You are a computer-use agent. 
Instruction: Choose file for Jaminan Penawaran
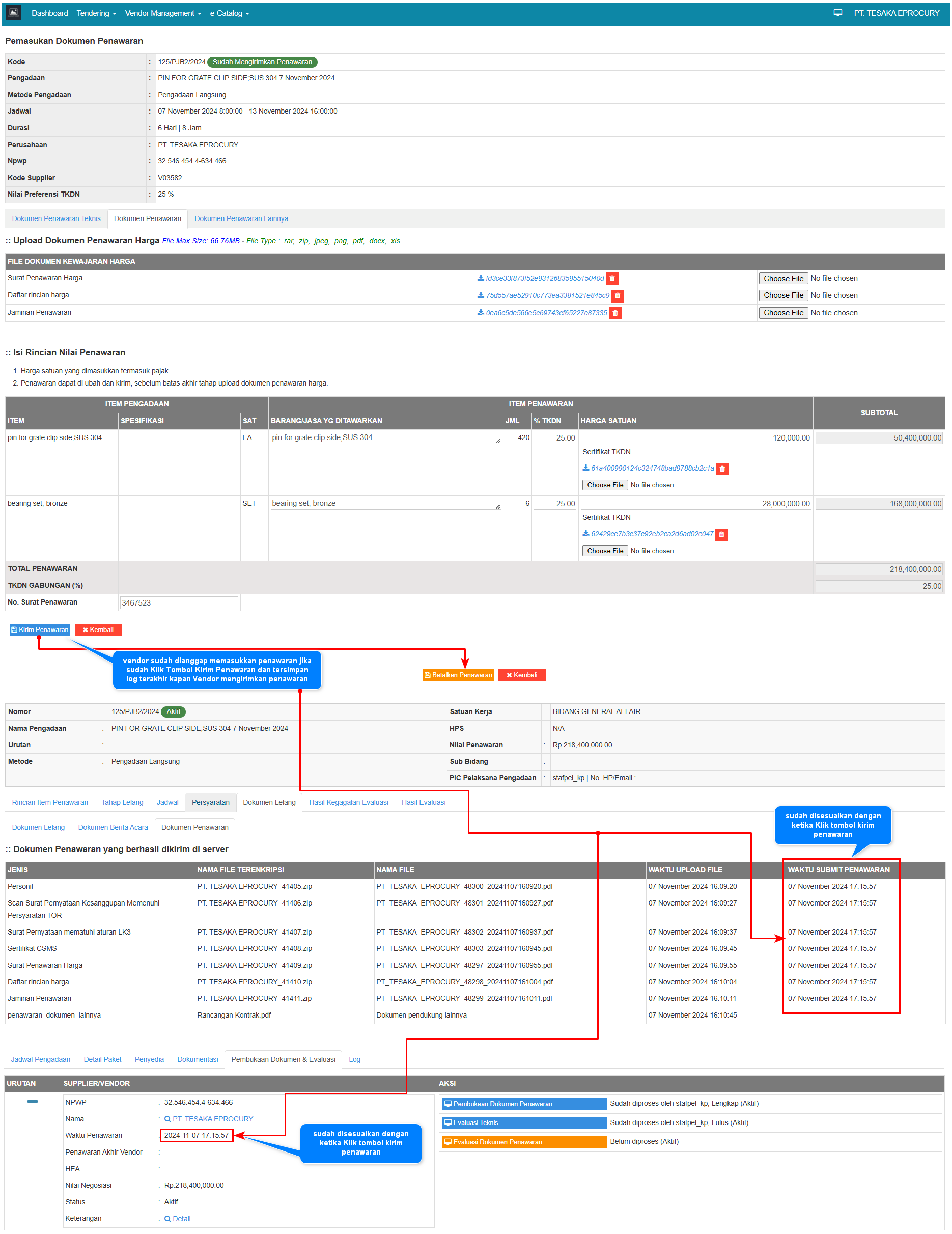tap(783, 313)
